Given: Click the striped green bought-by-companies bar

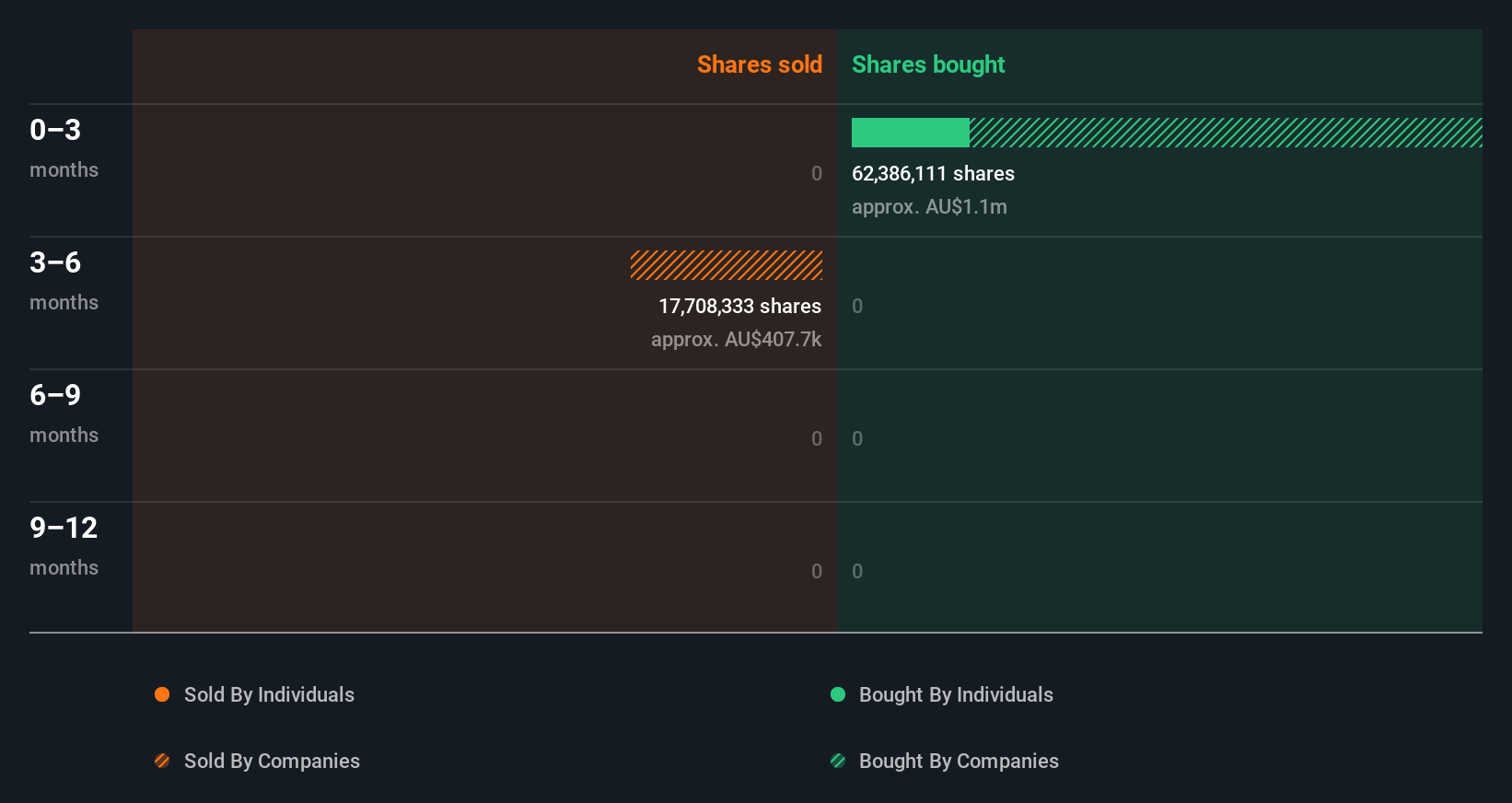Looking at the screenshot, I should (x=1225, y=133).
